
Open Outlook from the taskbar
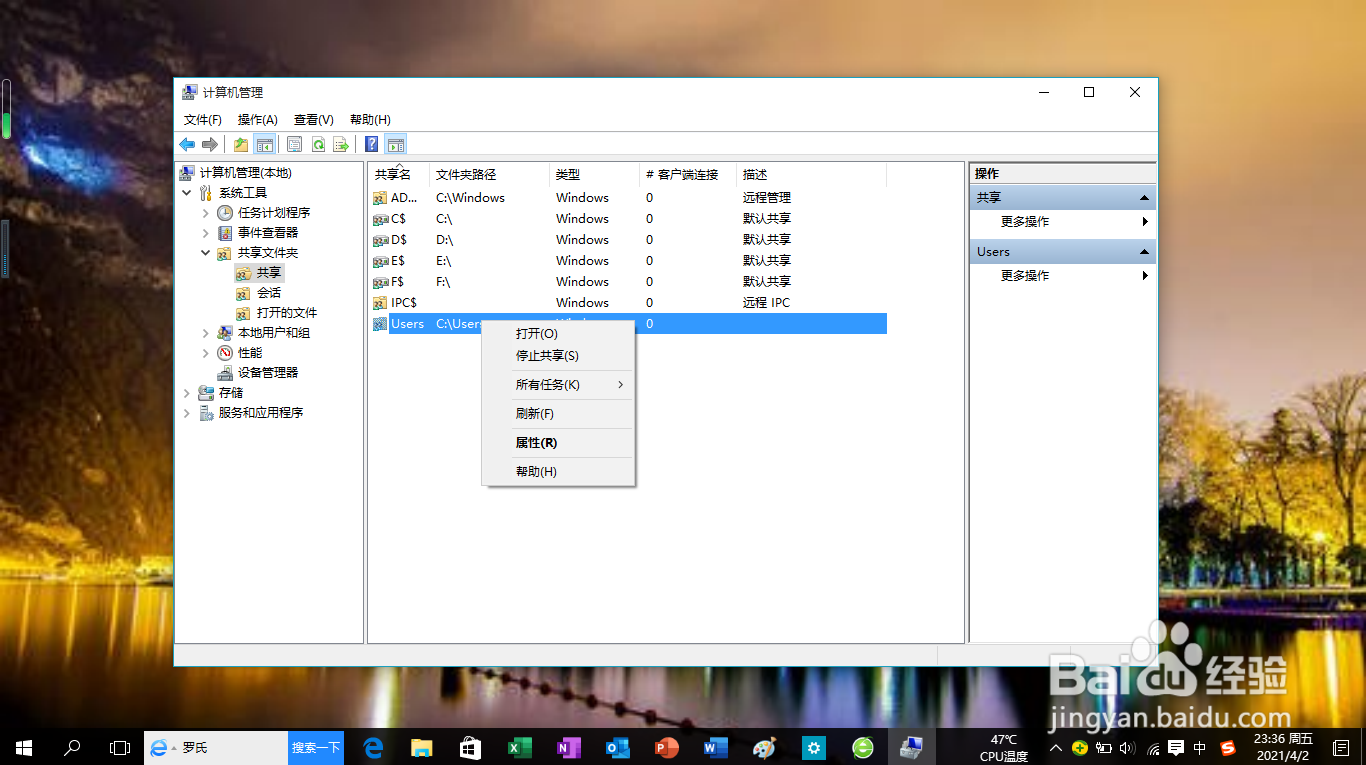[x=617, y=747]
